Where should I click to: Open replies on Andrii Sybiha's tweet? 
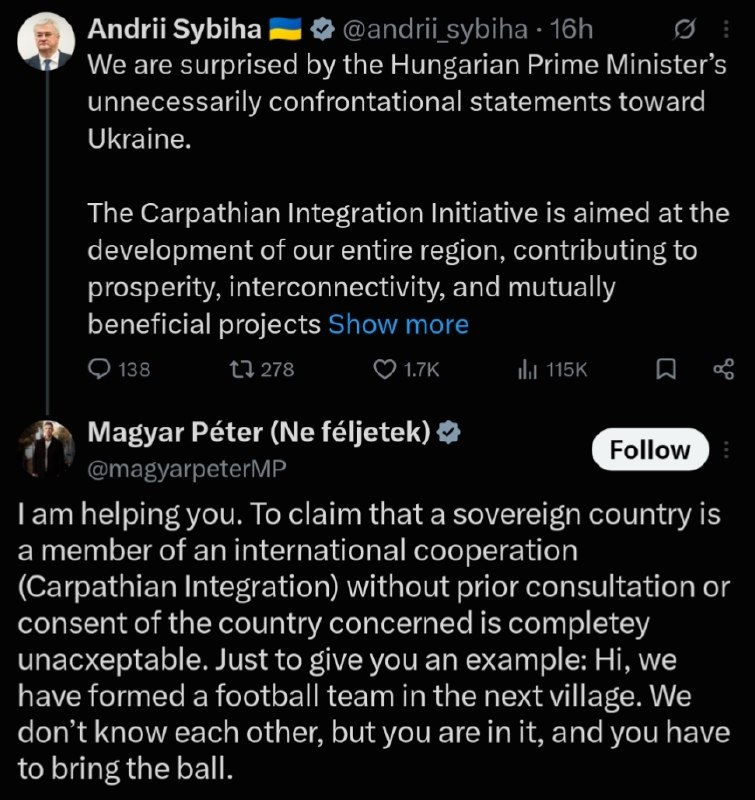click(x=119, y=369)
